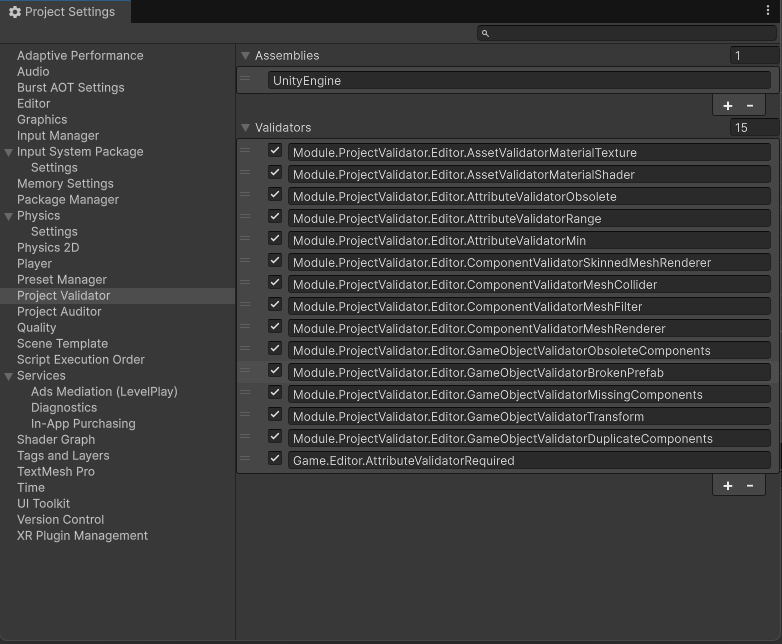The height and width of the screenshot is (644, 782).
Task: Disable ComponentValidatorSkinnedMeshRenderer validator
Action: pyautogui.click(x=275, y=260)
